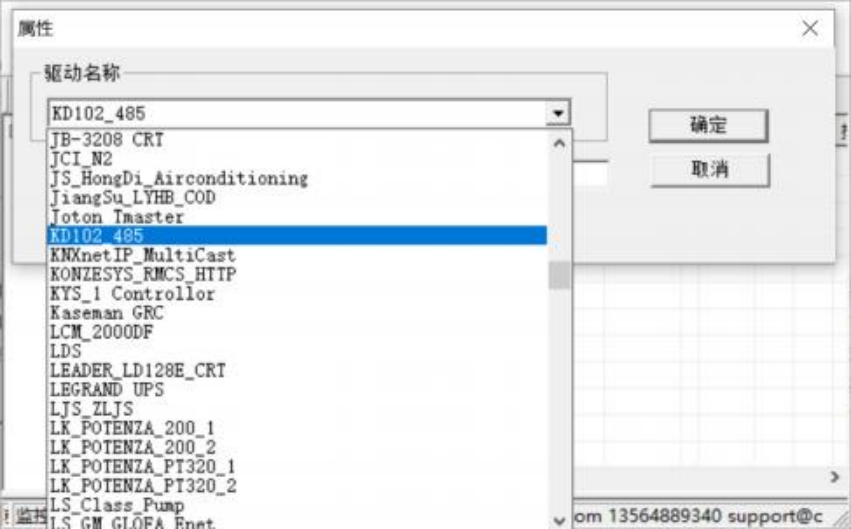Click the background window's right scroll arrow
This screenshot has width=851, height=529.
click(834, 477)
